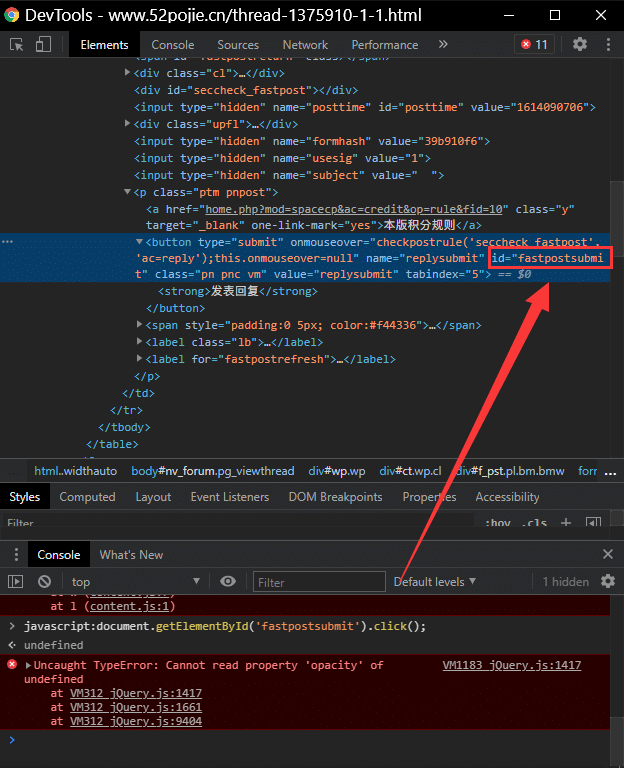Screen dimensions: 624x768
Task: Click the console Filter input field
Action: [x=318, y=582]
